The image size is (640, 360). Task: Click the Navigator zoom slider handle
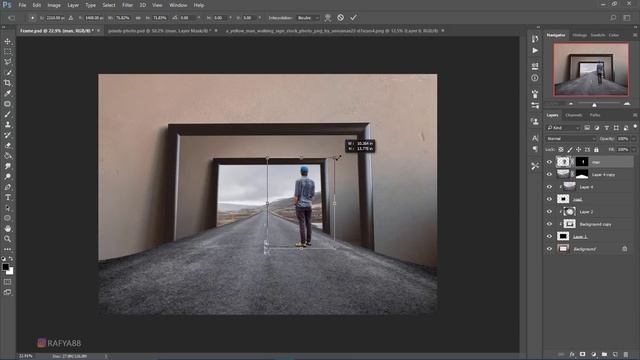(x=594, y=105)
